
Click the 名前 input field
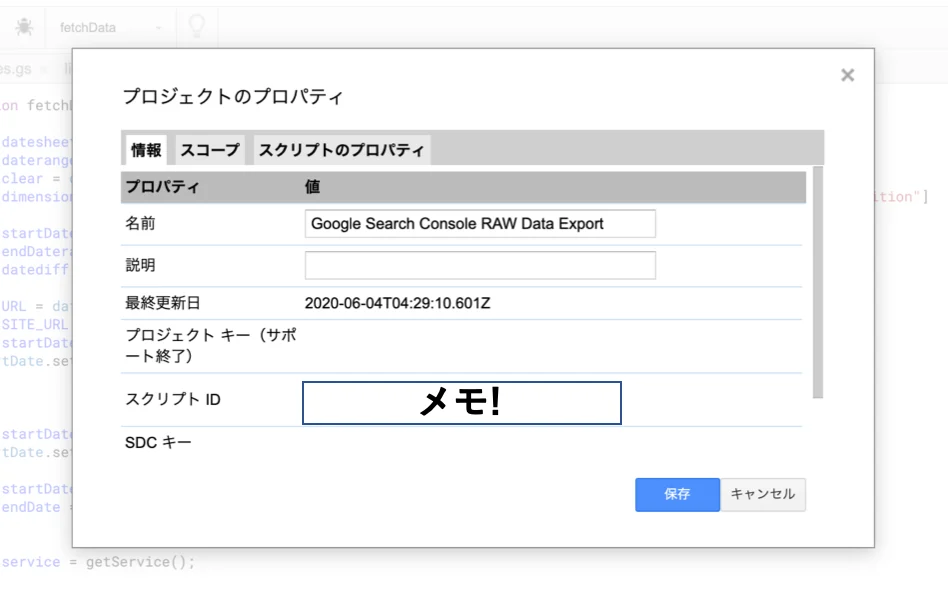[480, 224]
